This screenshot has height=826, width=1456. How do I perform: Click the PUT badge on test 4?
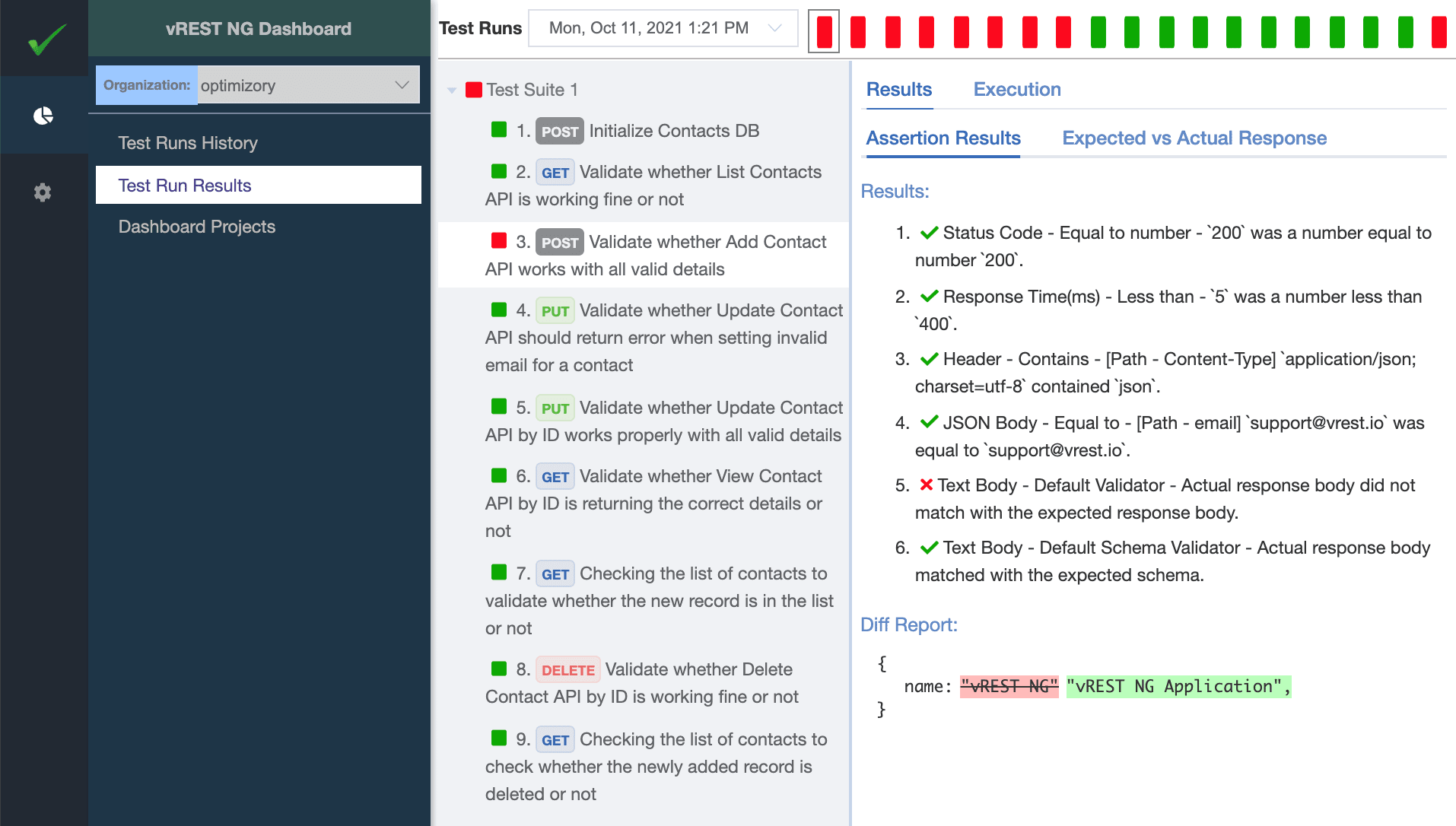pos(555,311)
